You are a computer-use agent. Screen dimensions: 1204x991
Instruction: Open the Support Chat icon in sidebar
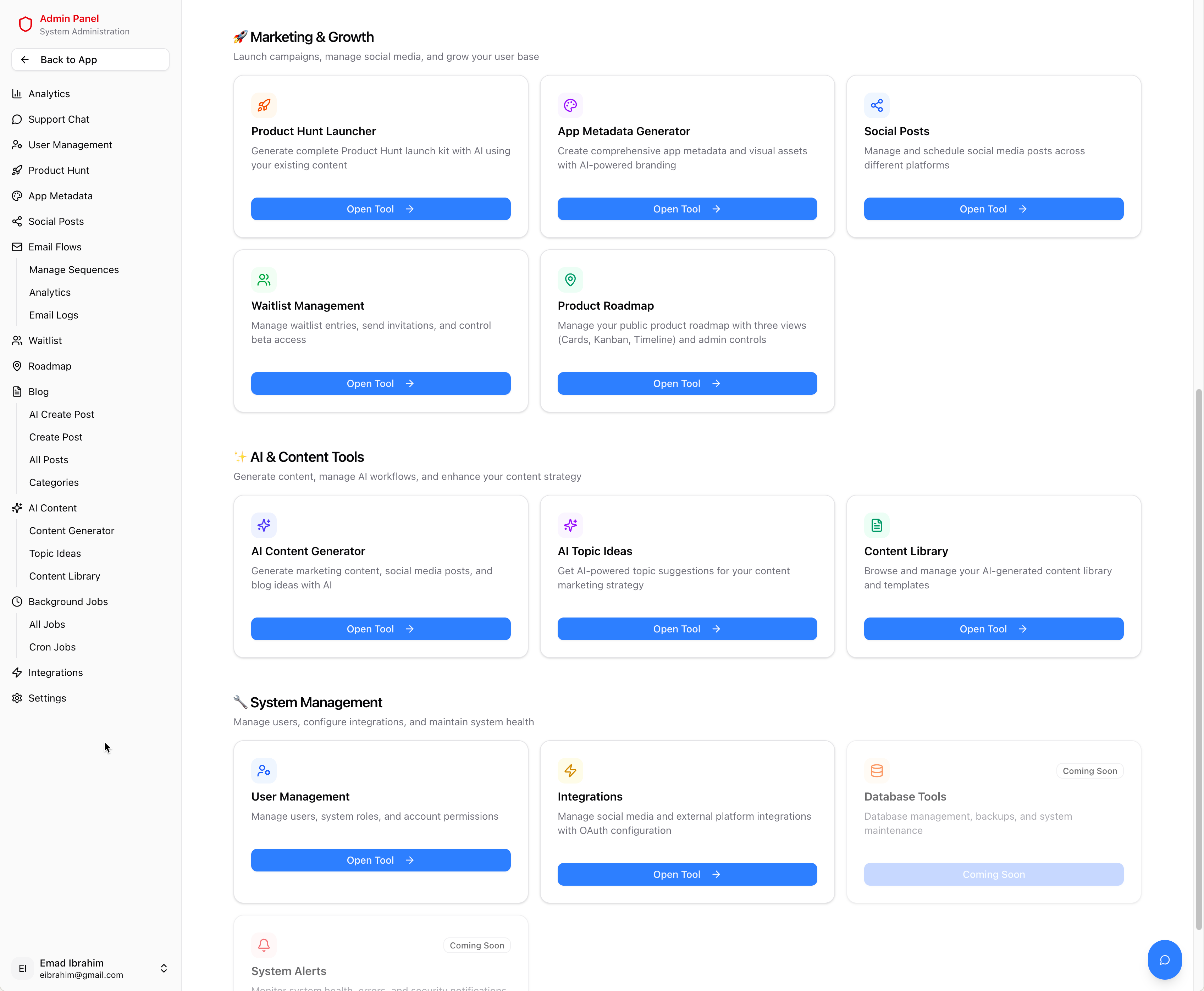[x=17, y=119]
